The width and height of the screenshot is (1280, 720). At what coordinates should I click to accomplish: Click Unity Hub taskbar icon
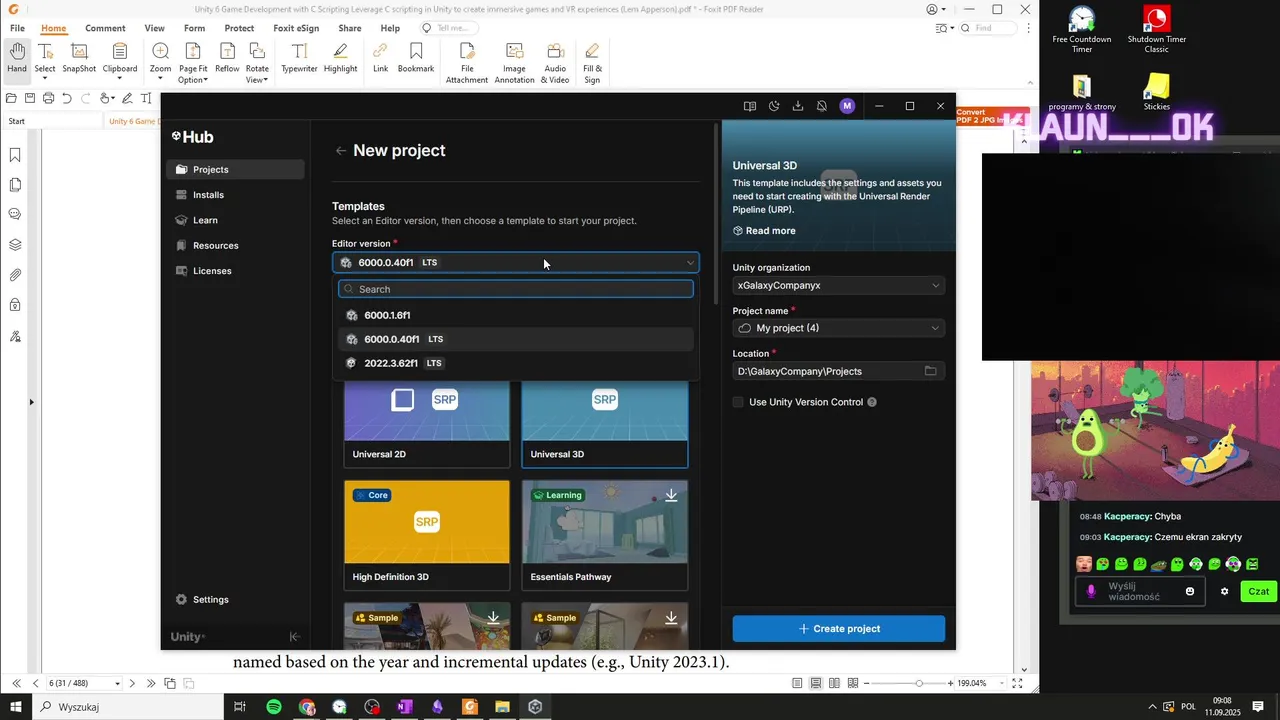coord(535,707)
